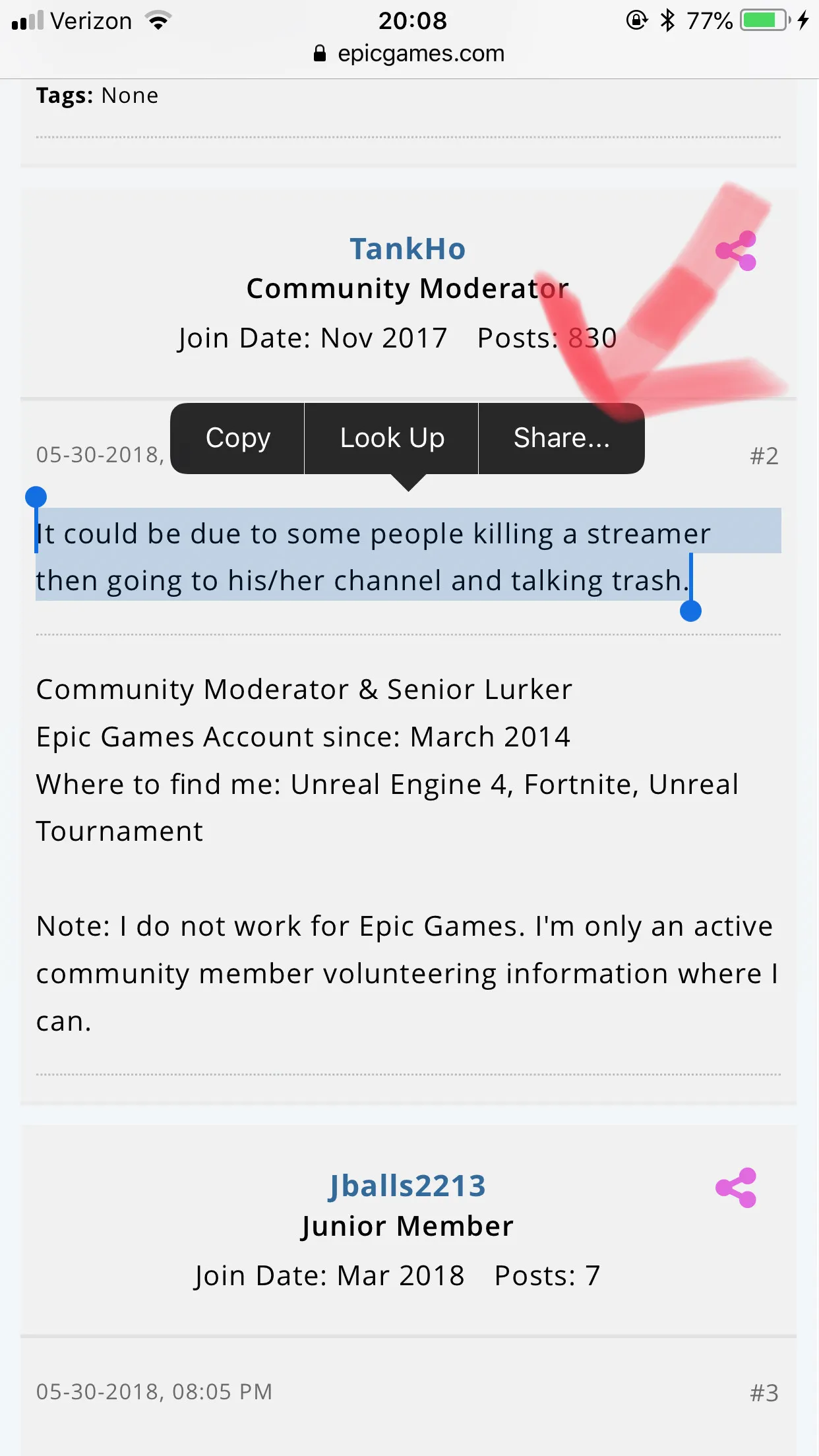Open TankHo's profile link

(x=408, y=249)
